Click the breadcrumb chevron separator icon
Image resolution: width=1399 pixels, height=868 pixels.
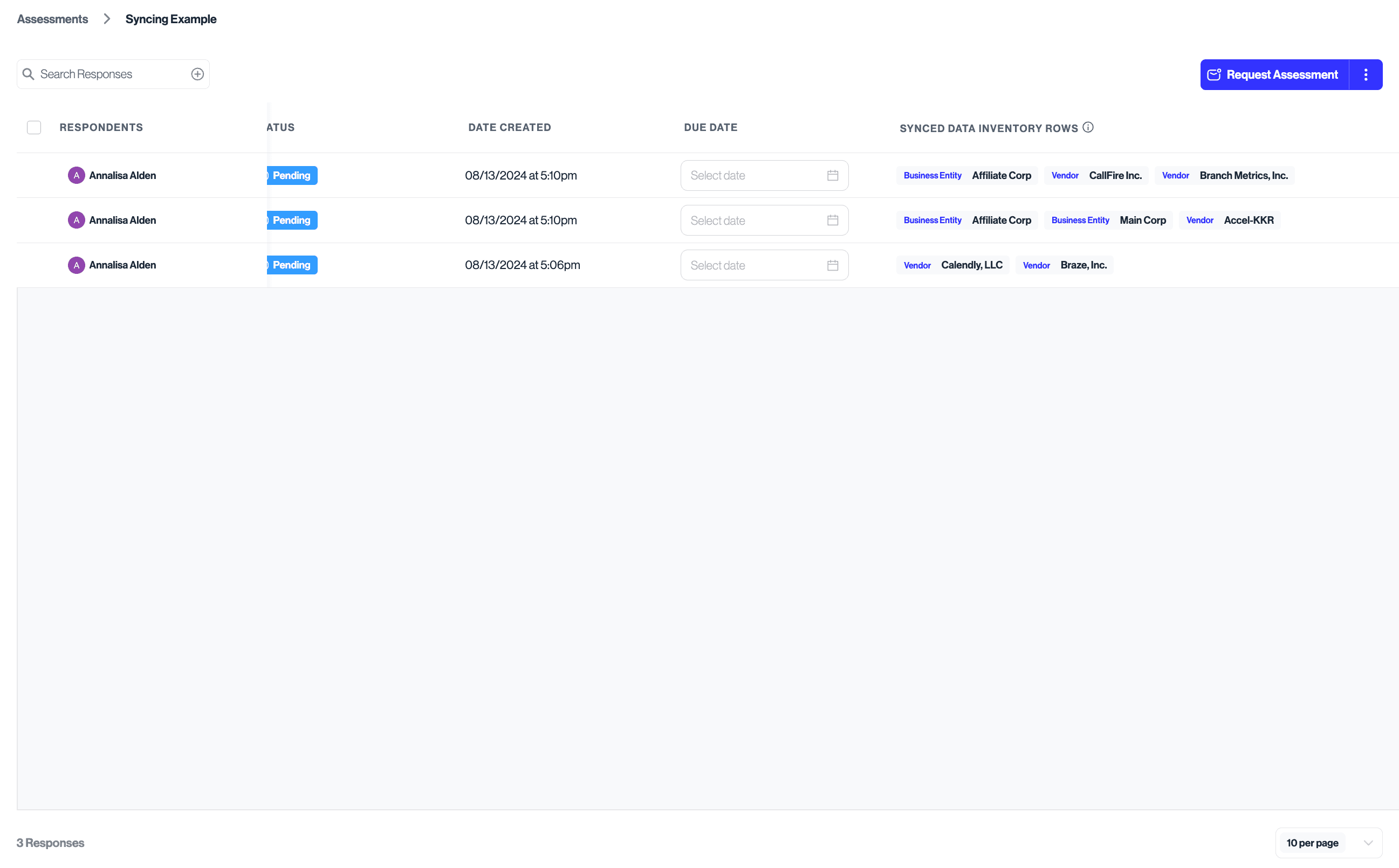107,19
